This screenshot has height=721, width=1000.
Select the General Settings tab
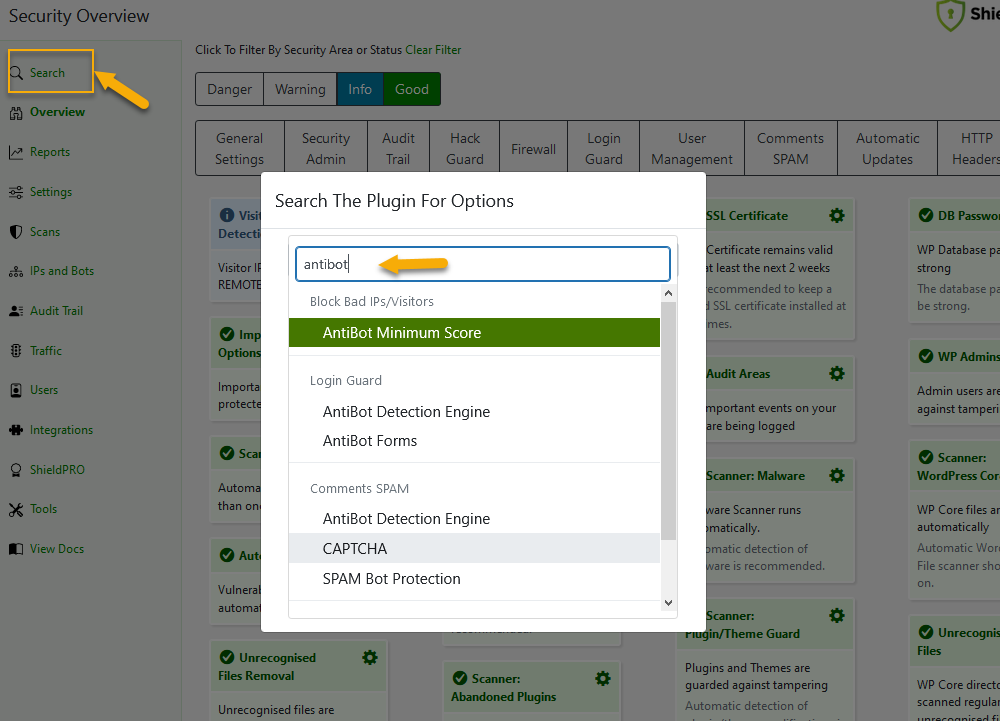coord(239,148)
